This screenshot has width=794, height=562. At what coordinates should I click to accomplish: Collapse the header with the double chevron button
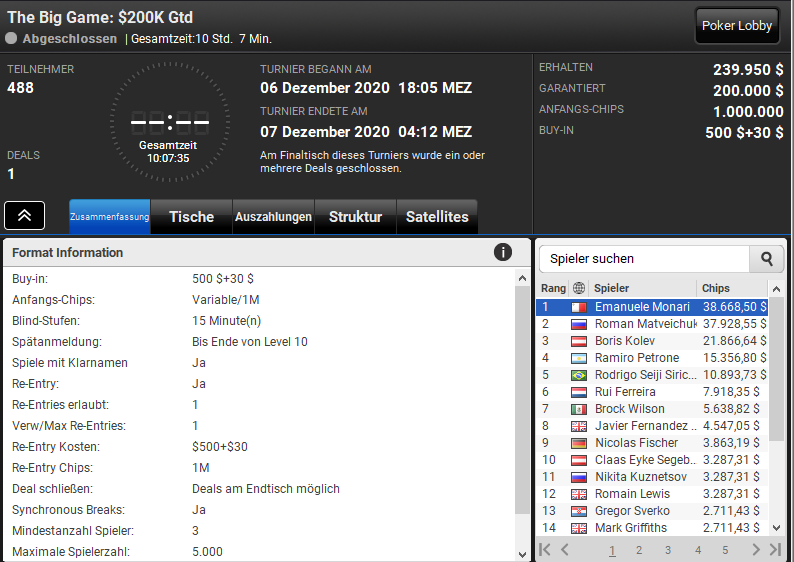[x=24, y=215]
